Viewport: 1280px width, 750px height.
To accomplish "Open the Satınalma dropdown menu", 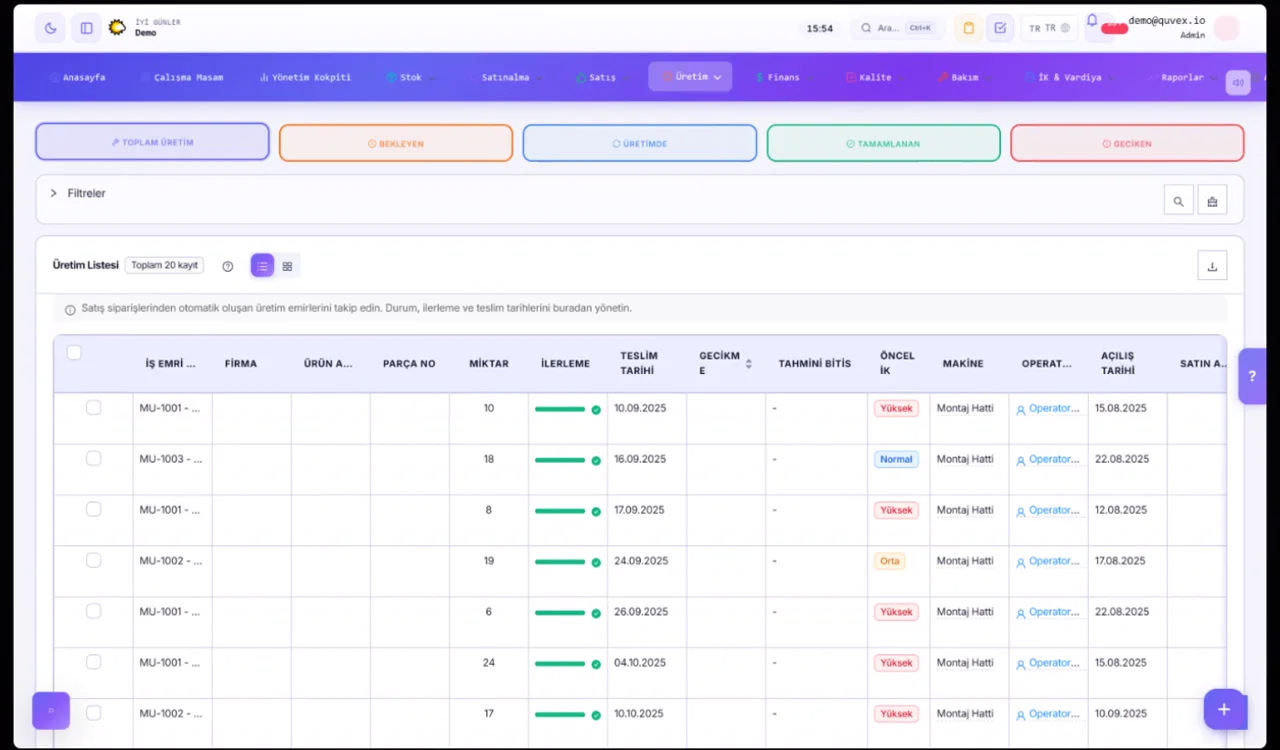I will [507, 77].
